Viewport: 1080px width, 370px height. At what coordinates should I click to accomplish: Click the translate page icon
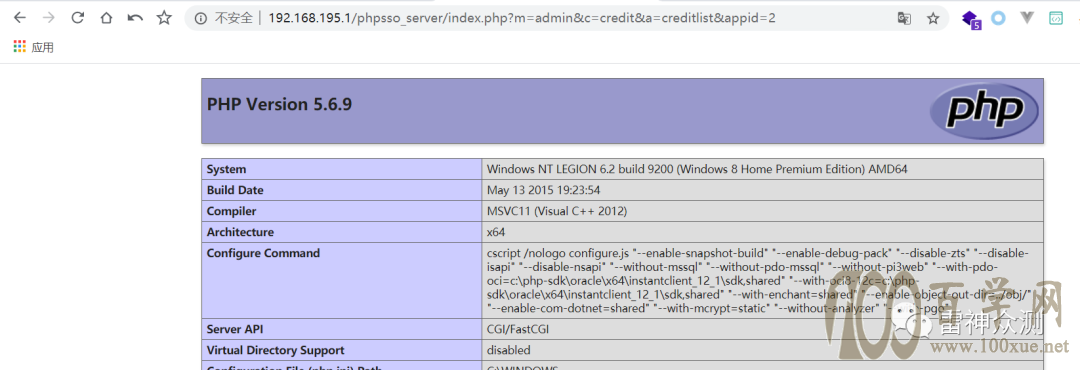tap(904, 19)
